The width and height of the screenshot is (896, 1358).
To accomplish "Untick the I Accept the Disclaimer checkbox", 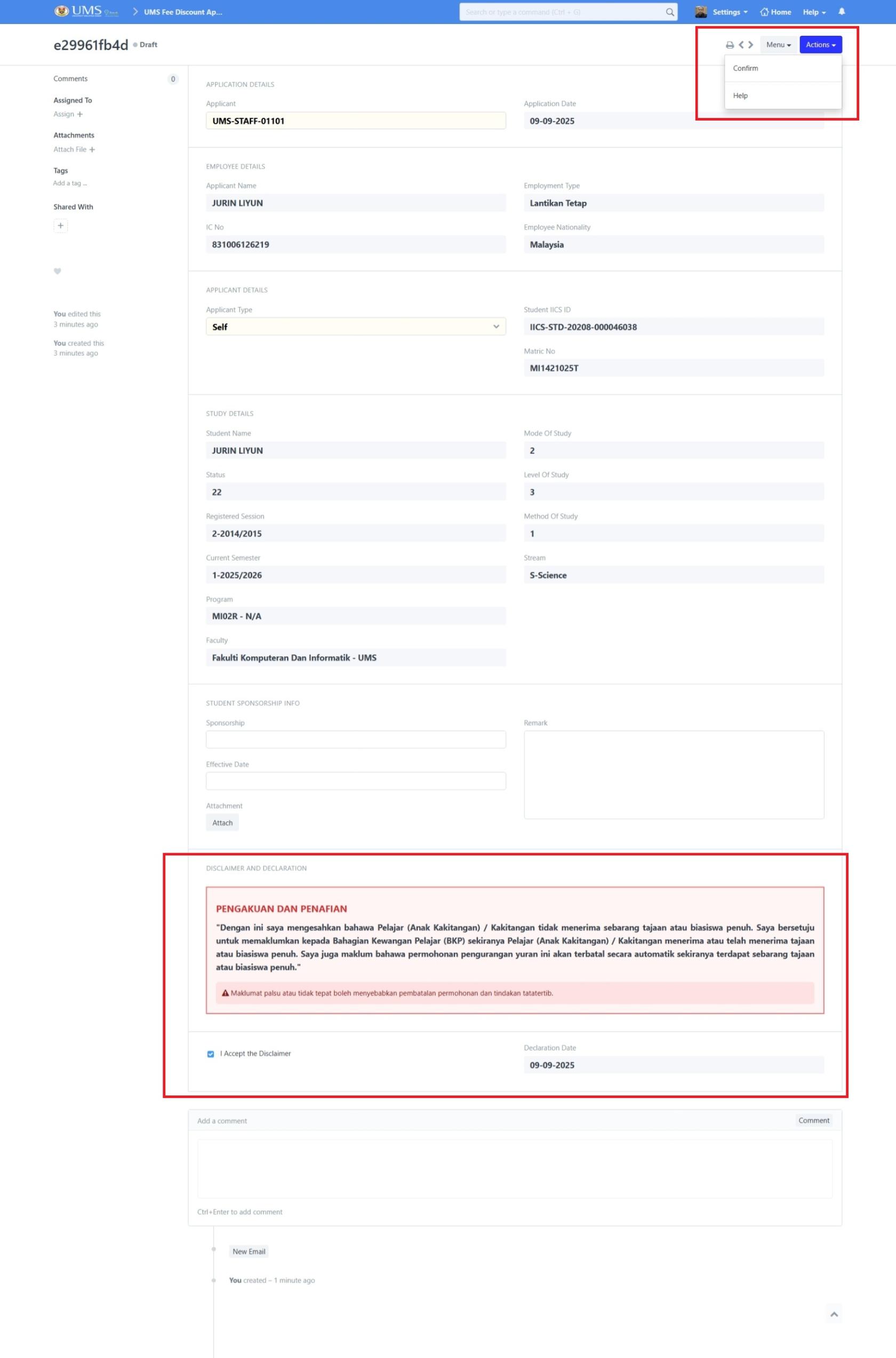I will tap(210, 1054).
